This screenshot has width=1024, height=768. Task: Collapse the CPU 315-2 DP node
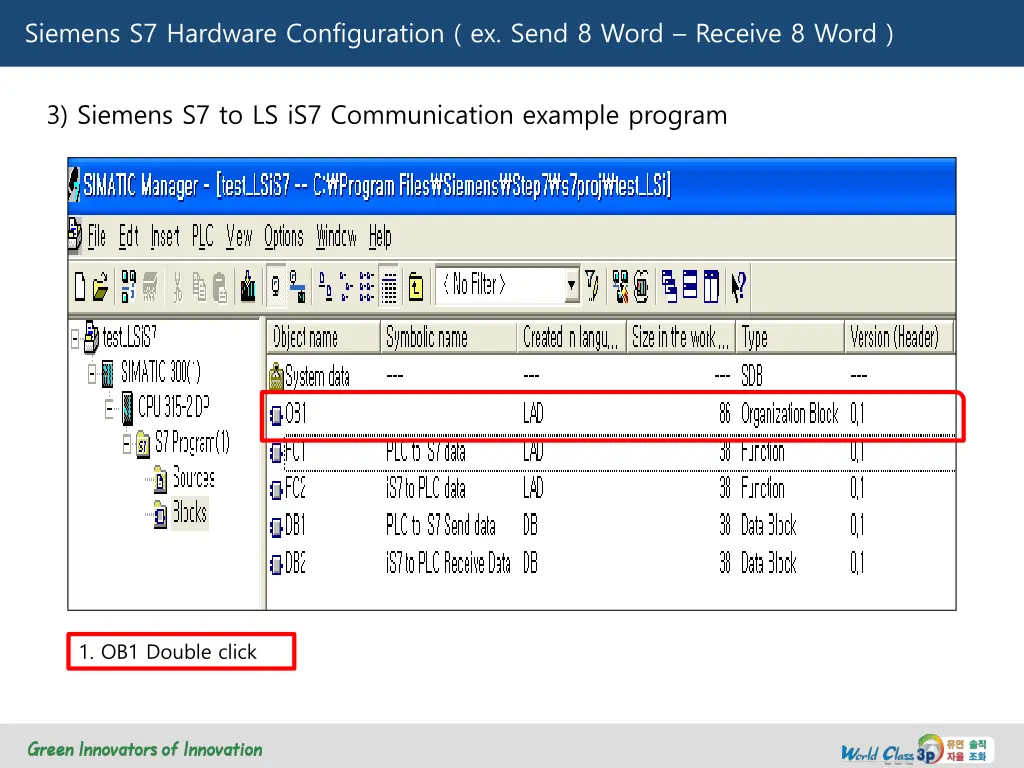coord(109,409)
